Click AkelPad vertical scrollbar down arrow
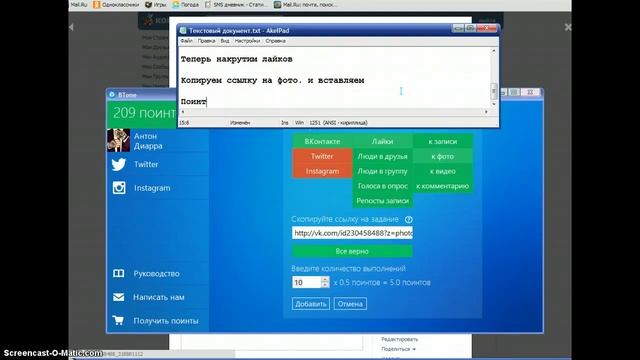The image size is (640, 360). click(493, 104)
